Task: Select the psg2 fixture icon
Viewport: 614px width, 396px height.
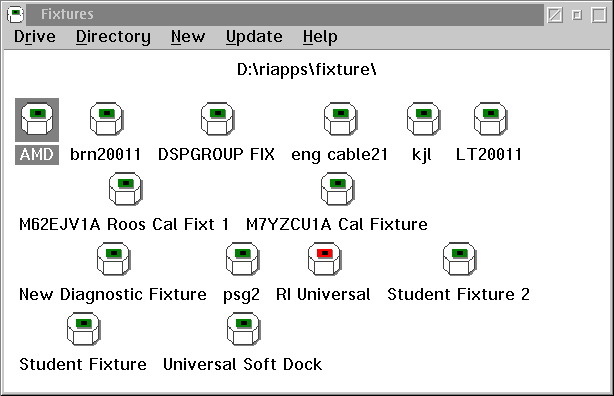Action: (242, 259)
